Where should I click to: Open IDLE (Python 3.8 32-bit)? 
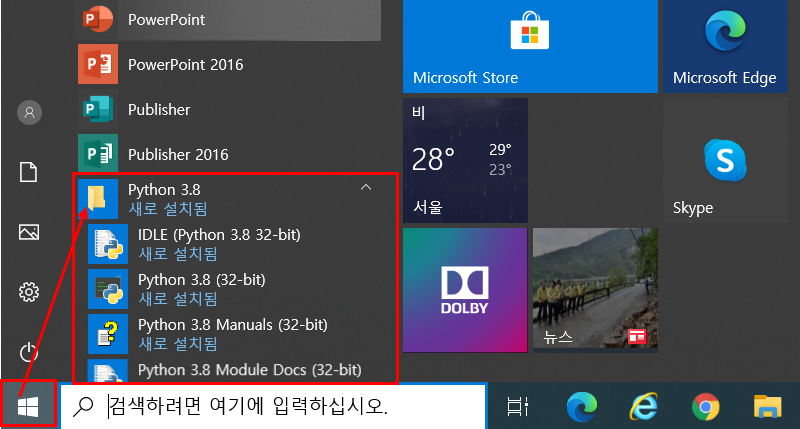(235, 244)
